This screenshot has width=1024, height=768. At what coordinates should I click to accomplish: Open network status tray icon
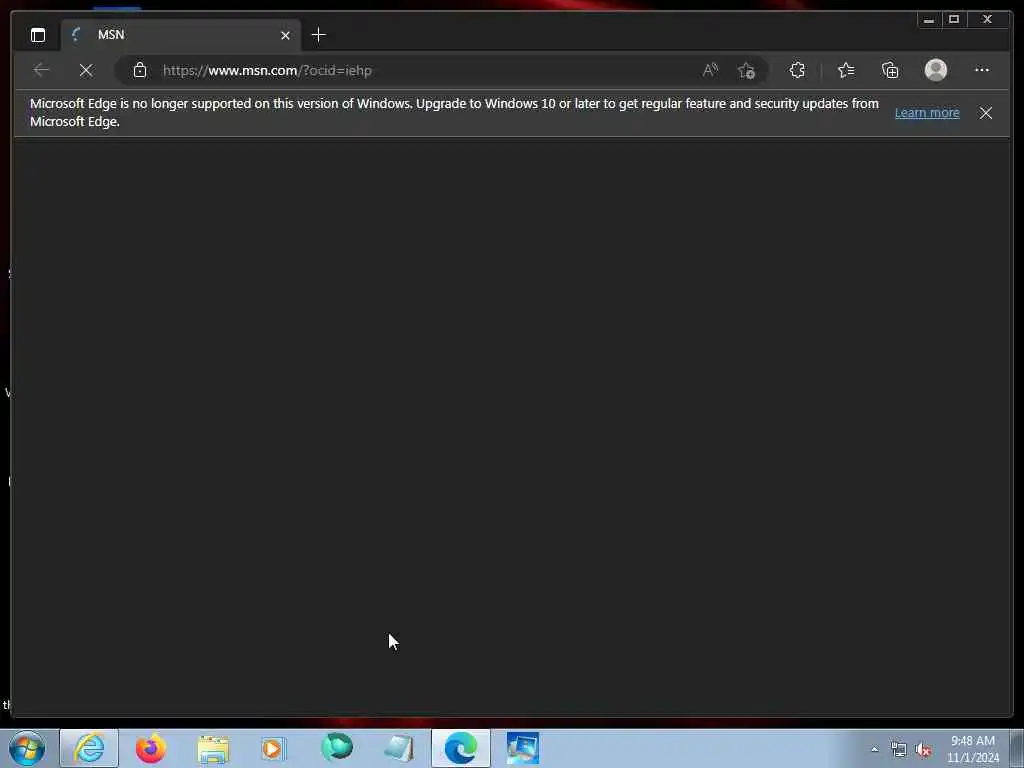pos(899,750)
